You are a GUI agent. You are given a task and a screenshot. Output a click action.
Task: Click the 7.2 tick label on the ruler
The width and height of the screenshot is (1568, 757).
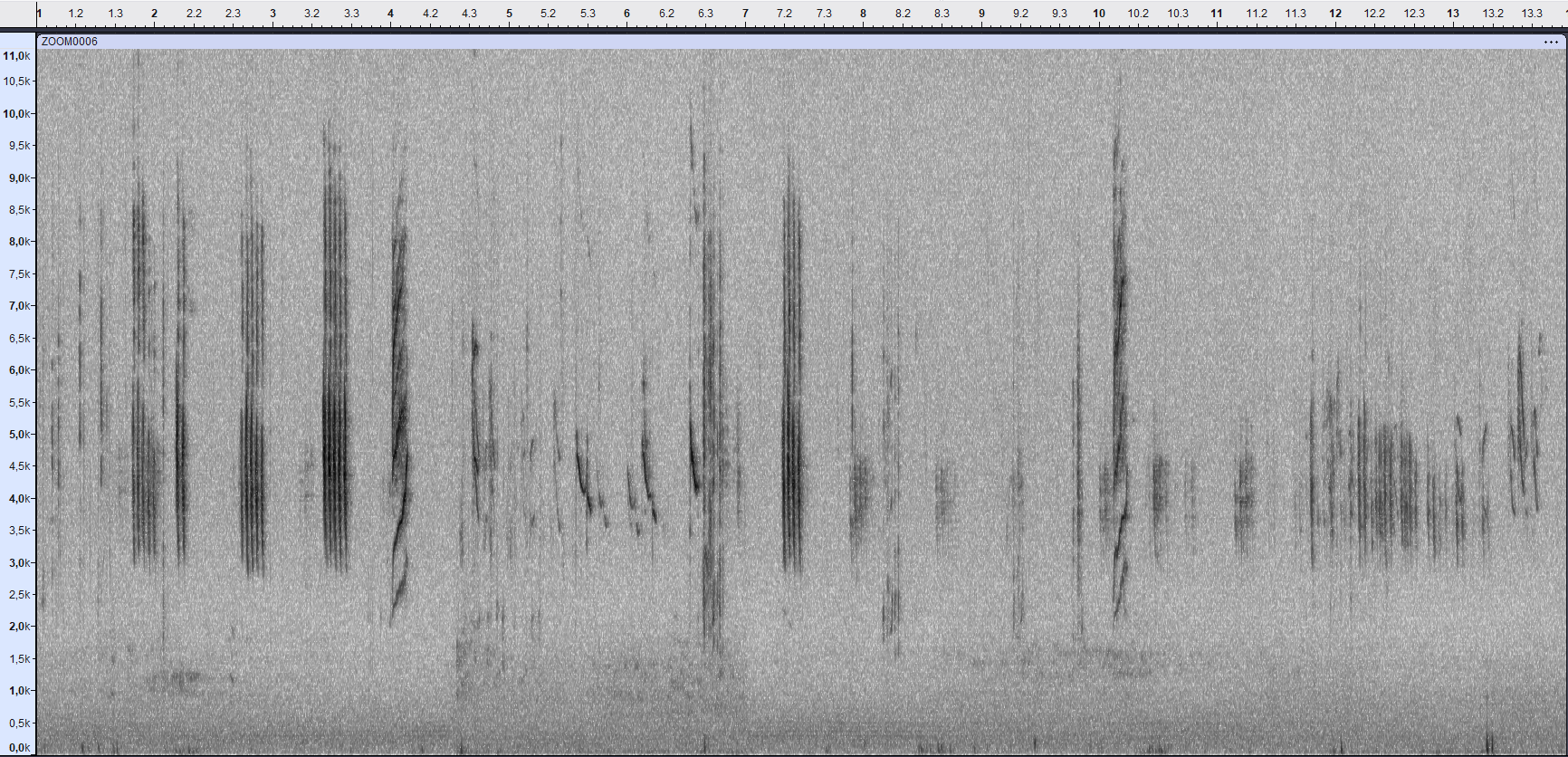click(x=785, y=14)
